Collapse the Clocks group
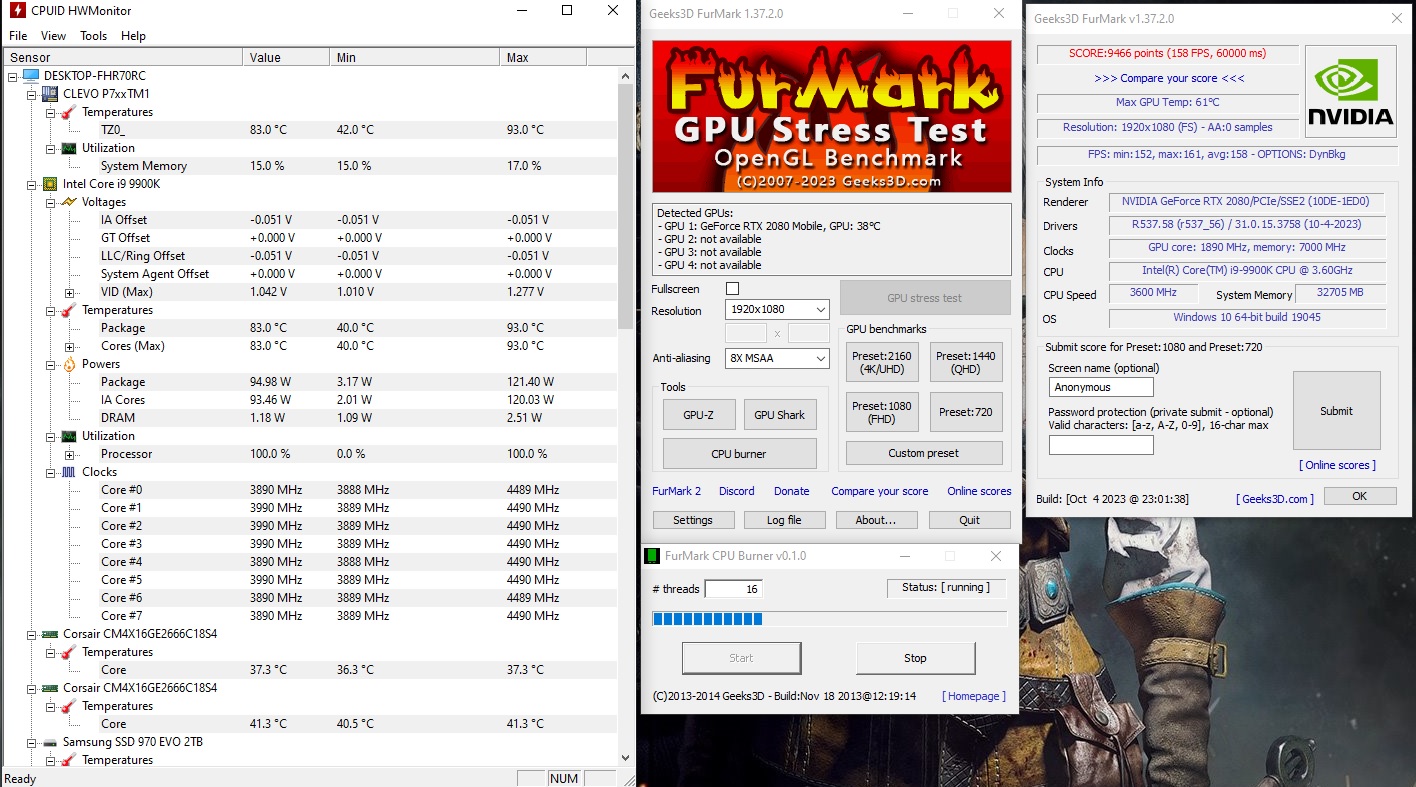 pos(51,472)
